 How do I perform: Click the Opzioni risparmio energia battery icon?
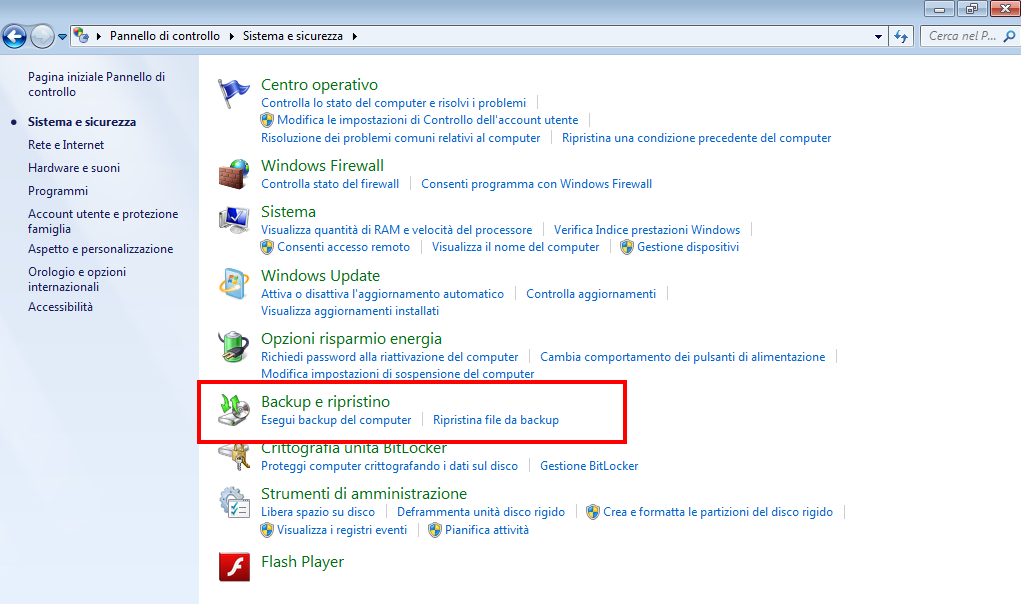234,346
